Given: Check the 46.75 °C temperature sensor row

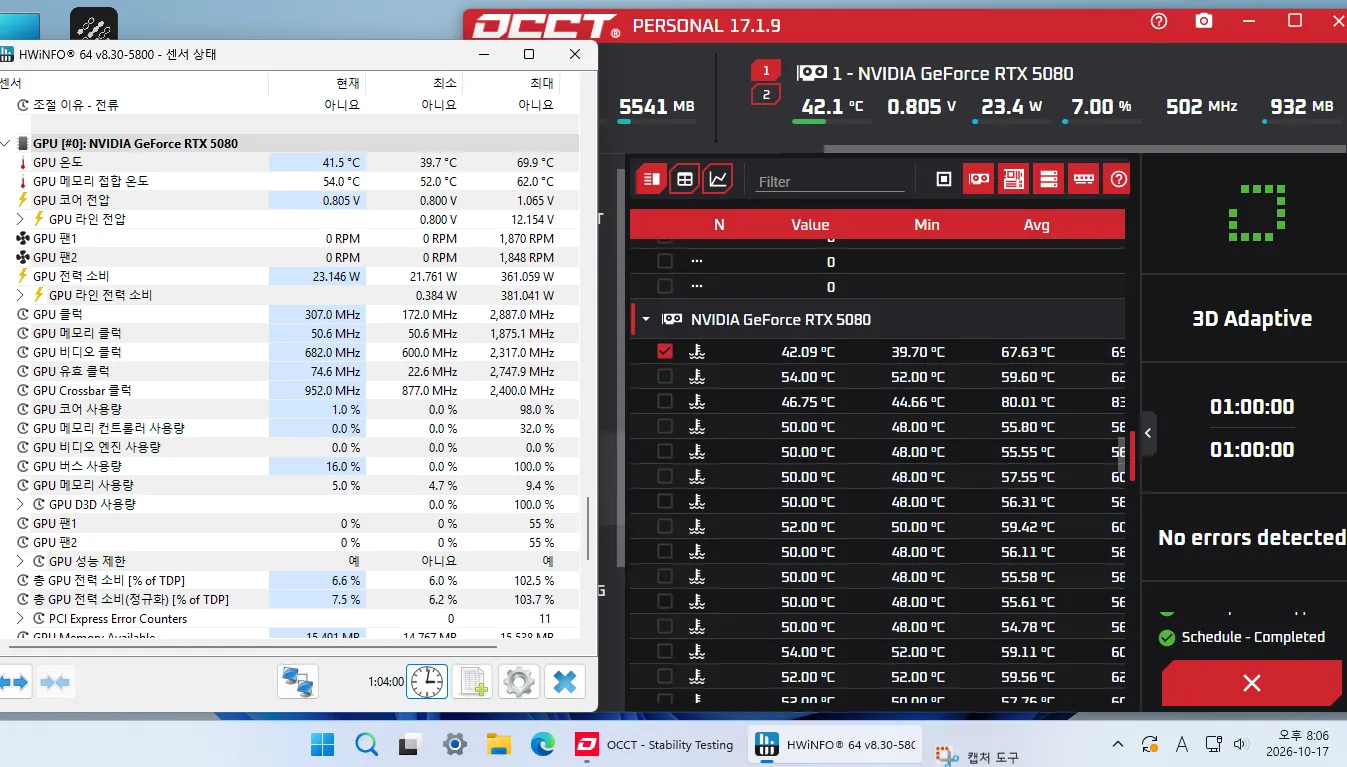Looking at the screenshot, I should 665,401.
